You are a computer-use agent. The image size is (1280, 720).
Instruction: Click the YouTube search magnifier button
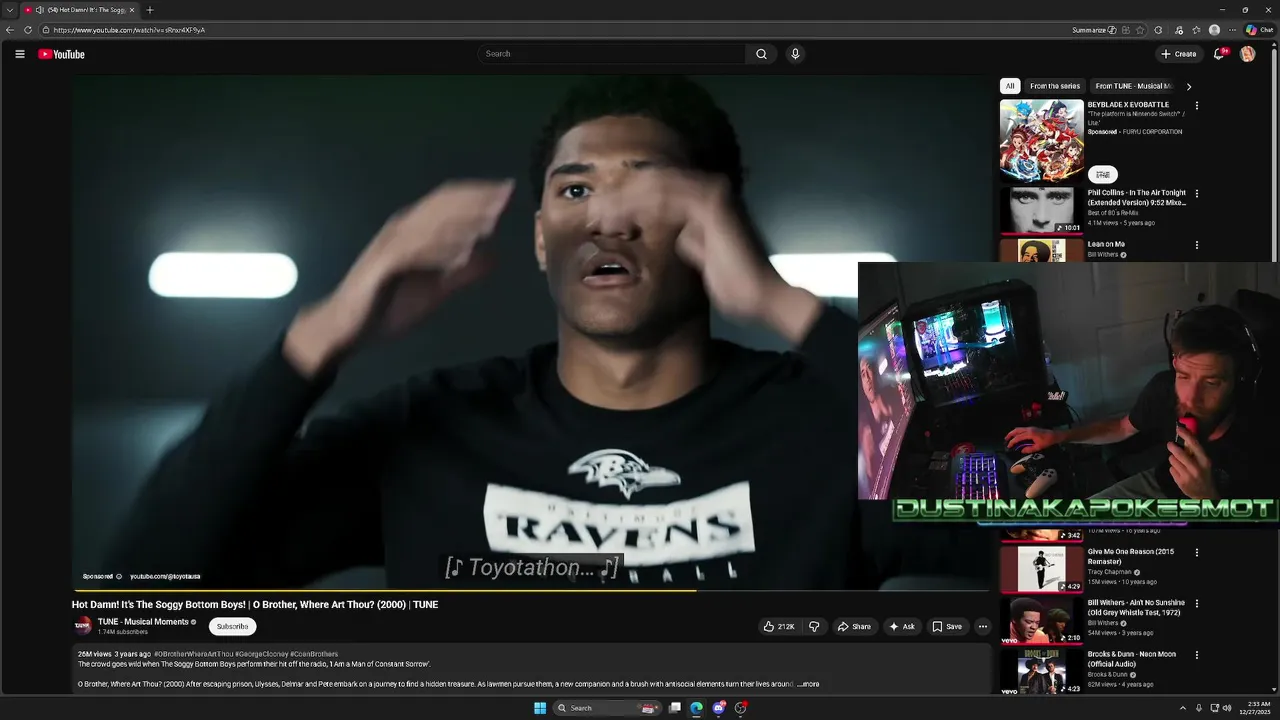pyautogui.click(x=761, y=54)
